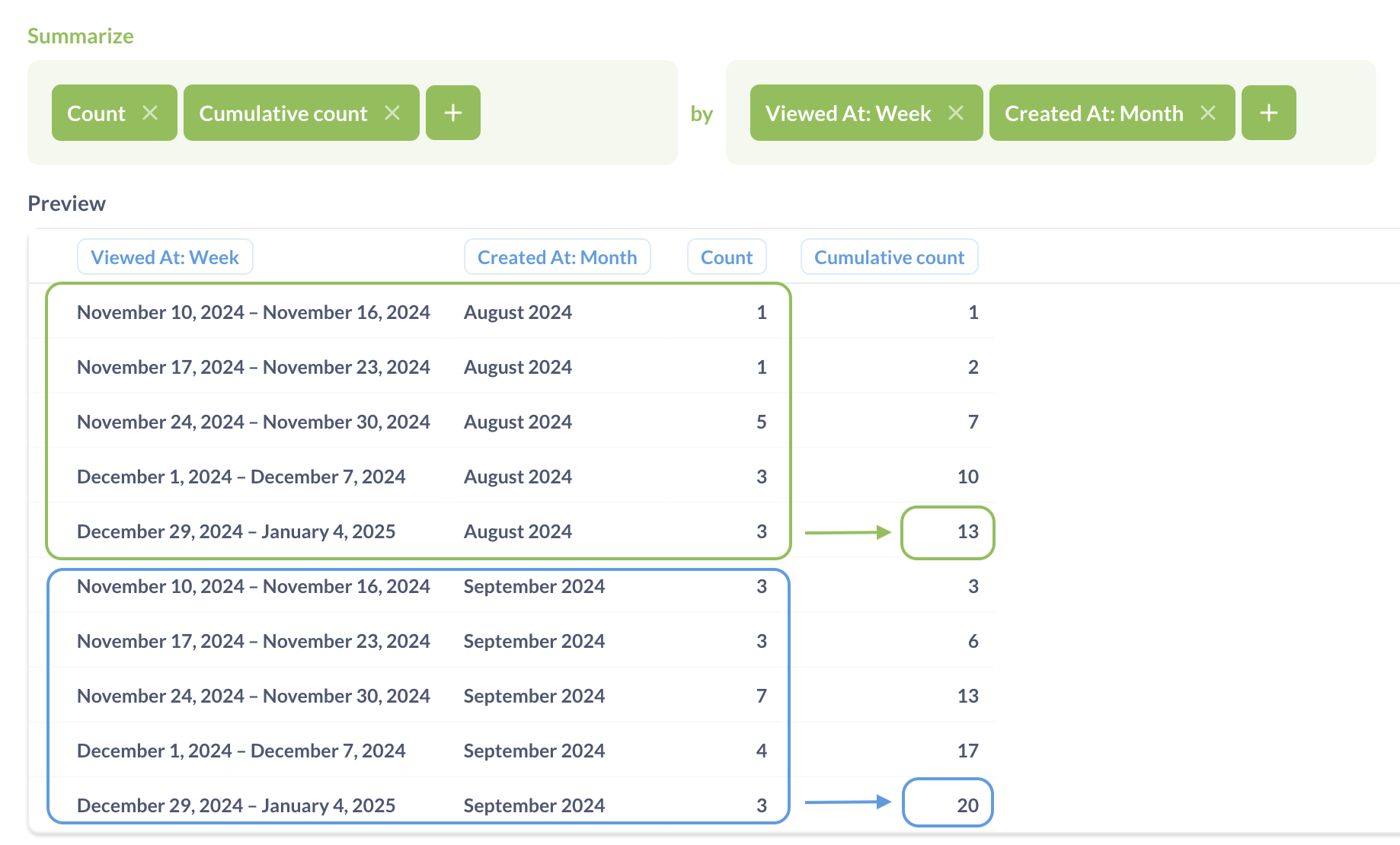Add another grouping column
This screenshot has height=845, width=1400.
click(x=1268, y=113)
